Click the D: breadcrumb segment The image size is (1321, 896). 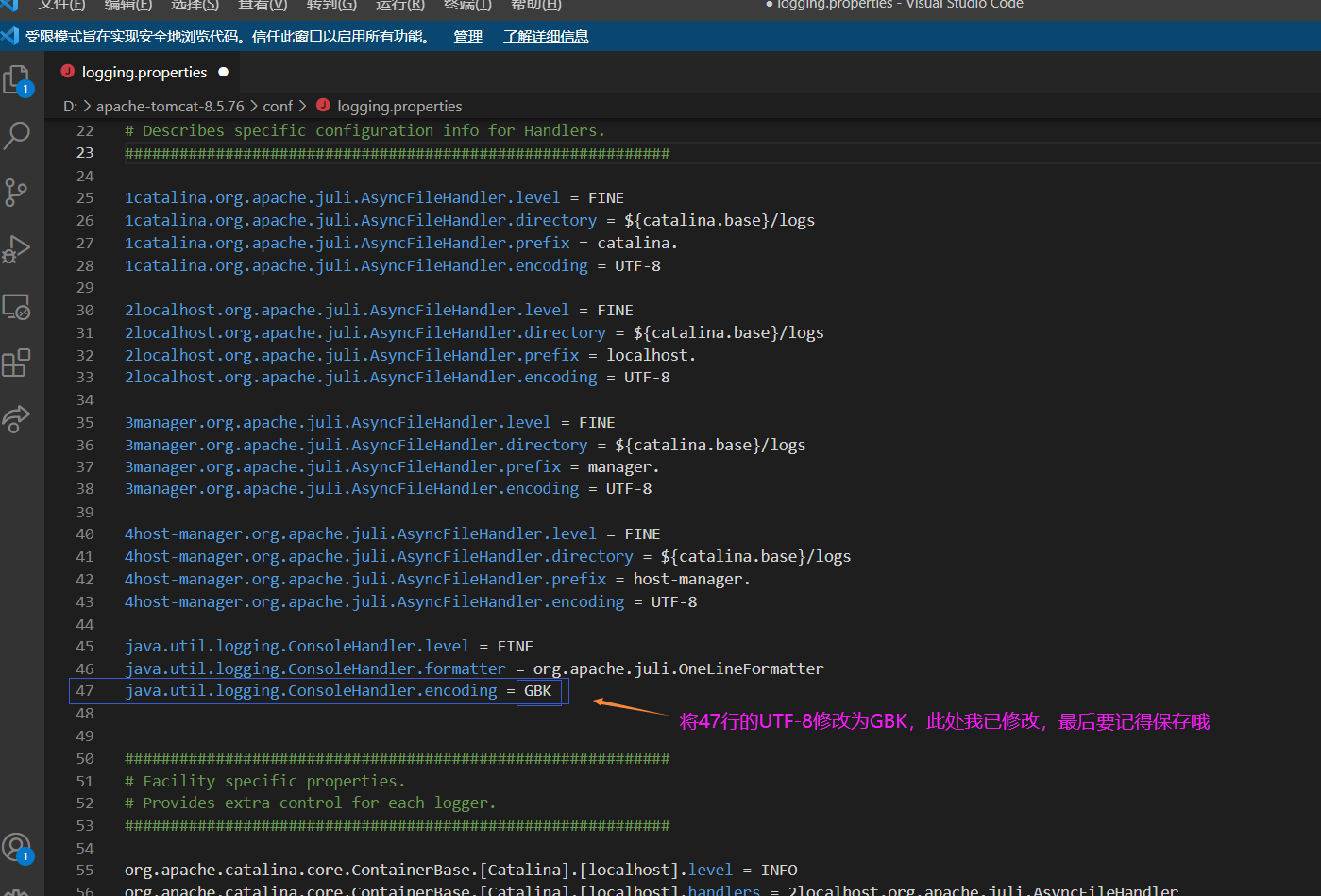[70, 107]
